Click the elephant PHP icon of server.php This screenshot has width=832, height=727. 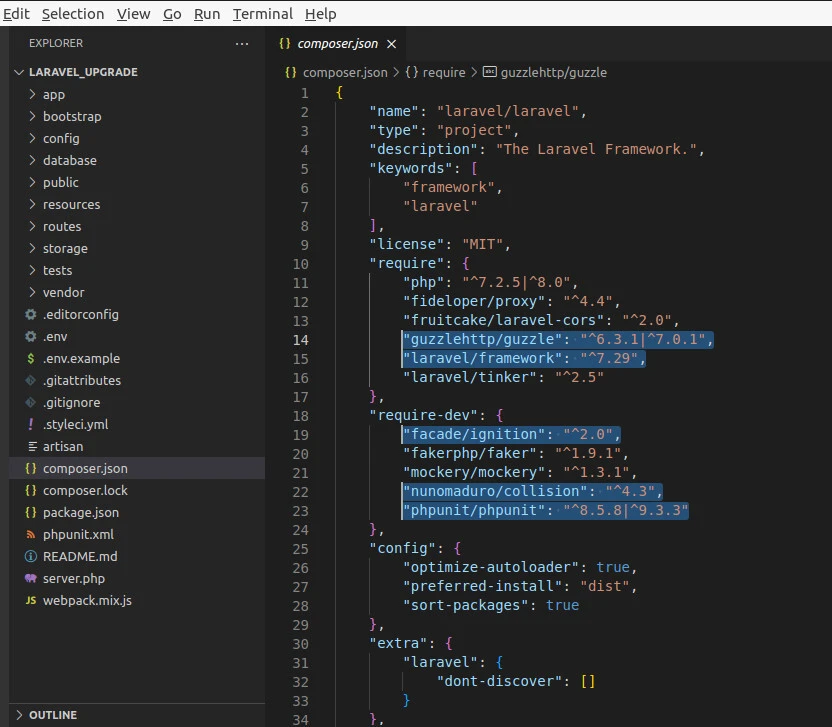click(30, 579)
